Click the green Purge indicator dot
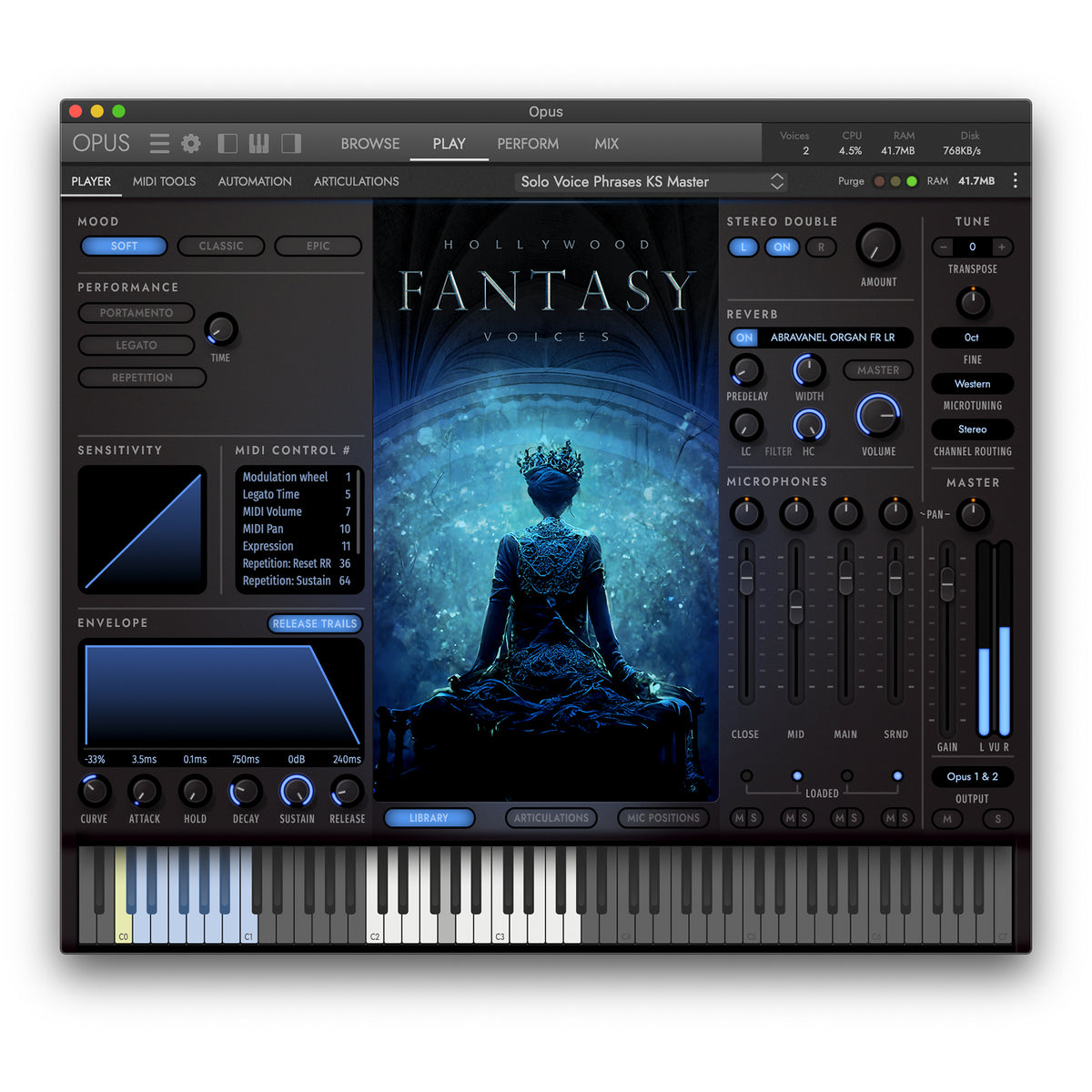 (912, 181)
